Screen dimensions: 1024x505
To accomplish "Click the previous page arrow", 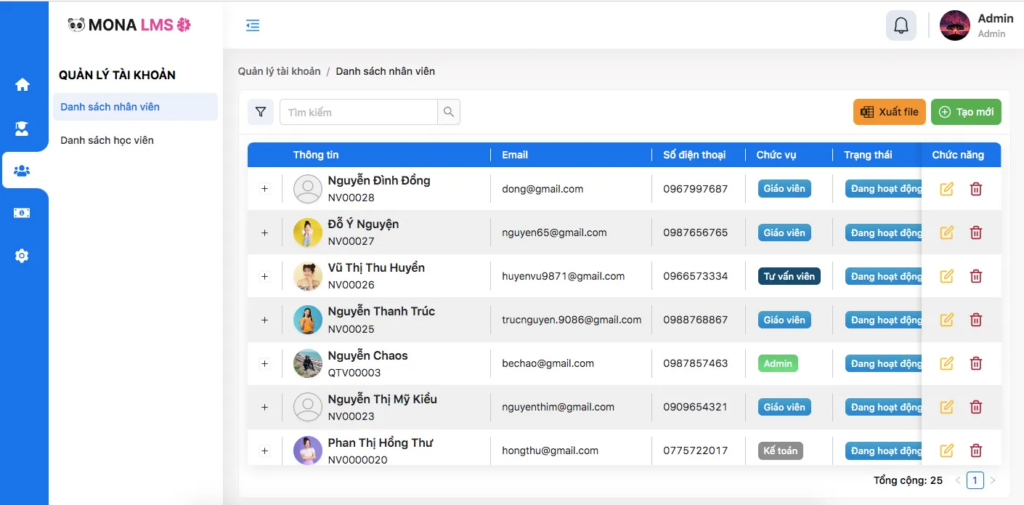I will tap(958, 481).
